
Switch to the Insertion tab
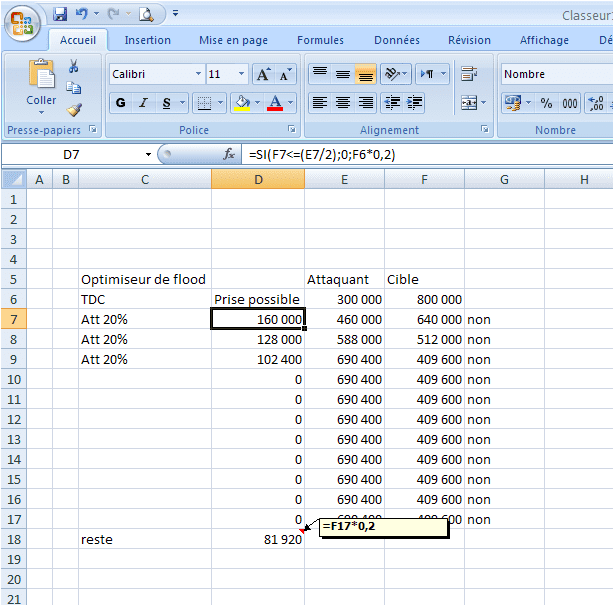click(147, 40)
